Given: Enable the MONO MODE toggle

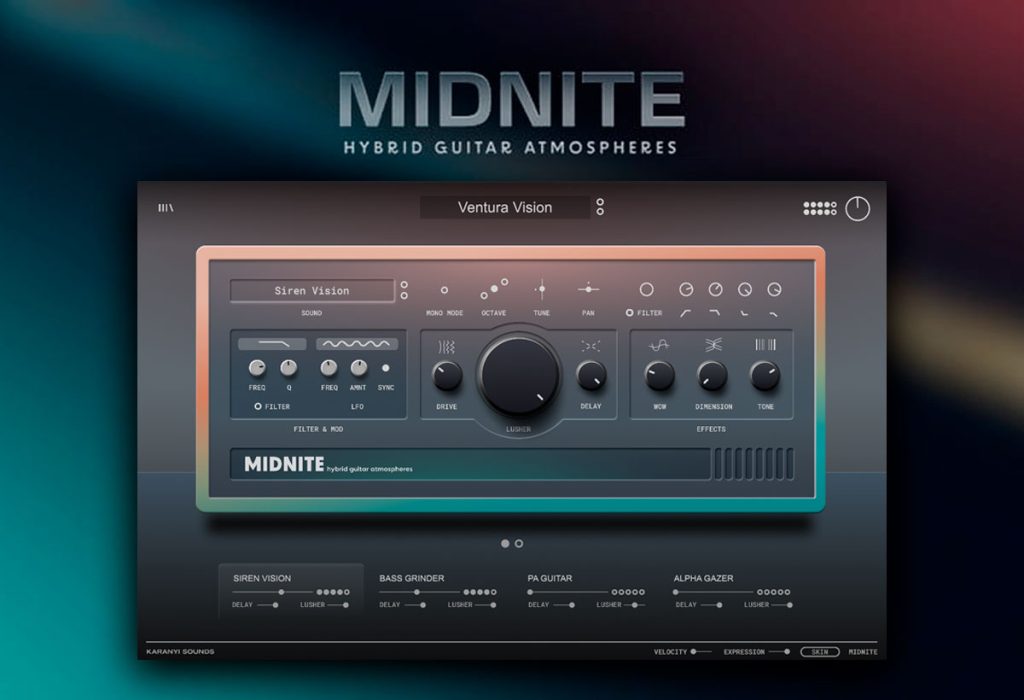Looking at the screenshot, I should click(444, 290).
